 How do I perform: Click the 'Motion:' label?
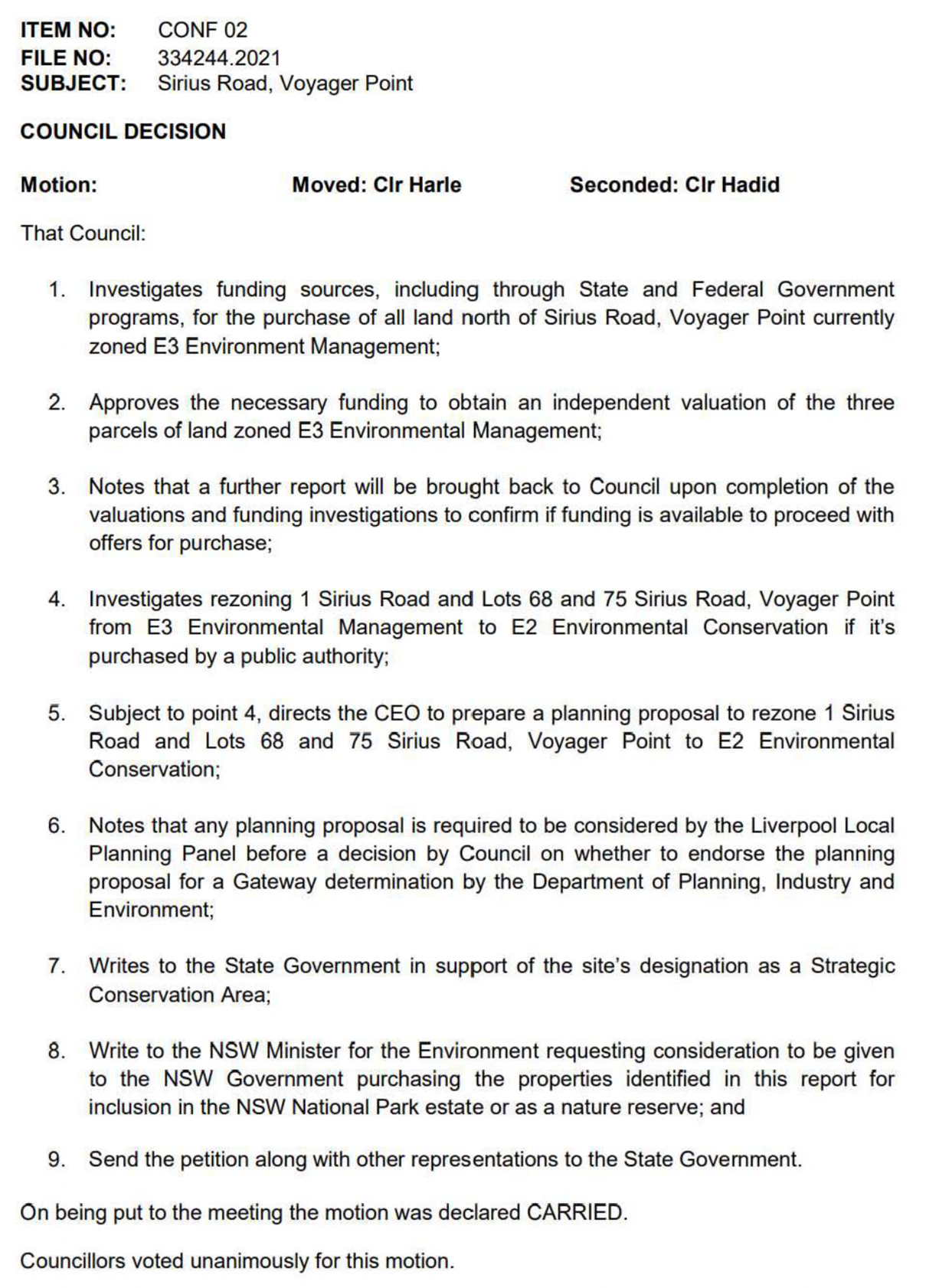click(59, 185)
